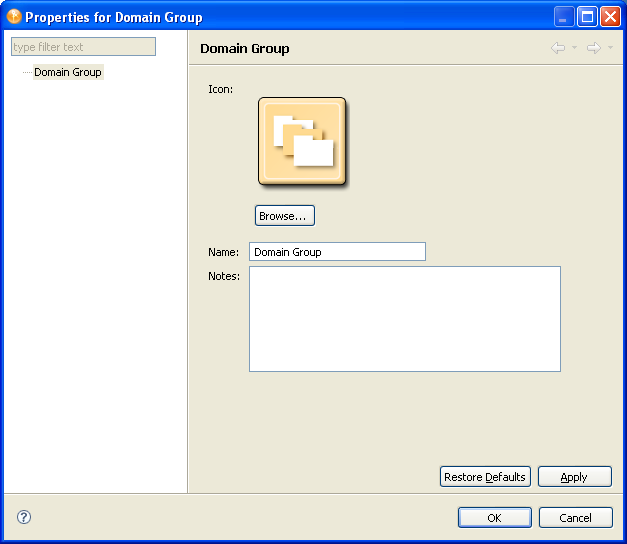Click Restore Defaults button

click(485, 476)
